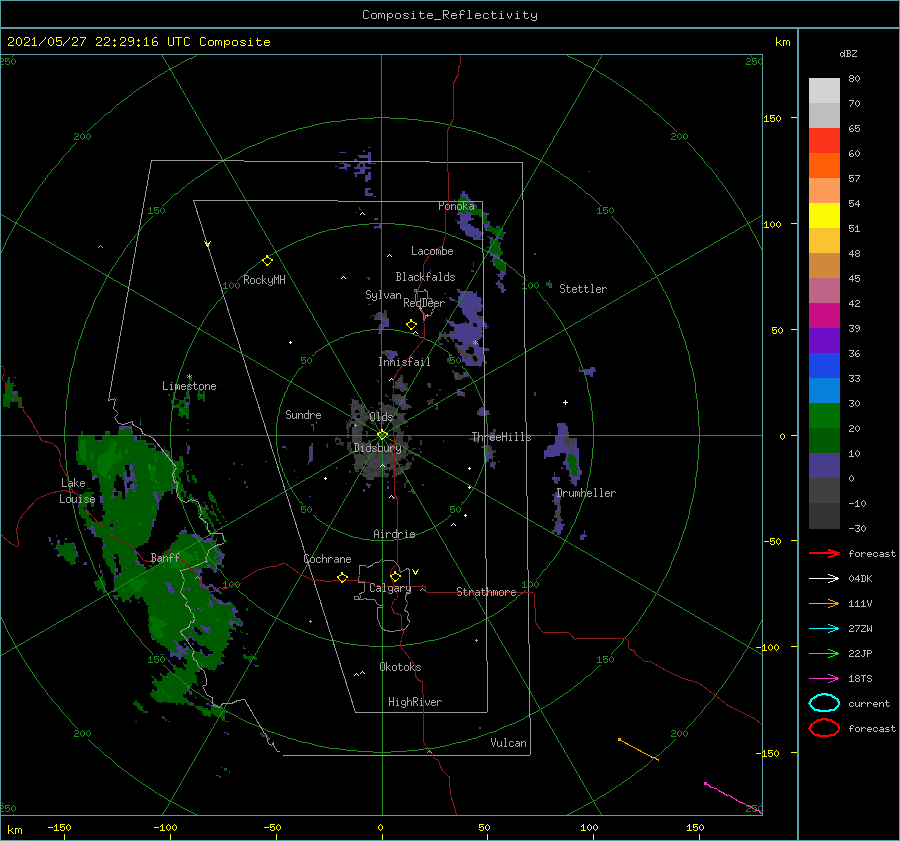
Task: Click the Banff label on the map
Action: click(165, 558)
